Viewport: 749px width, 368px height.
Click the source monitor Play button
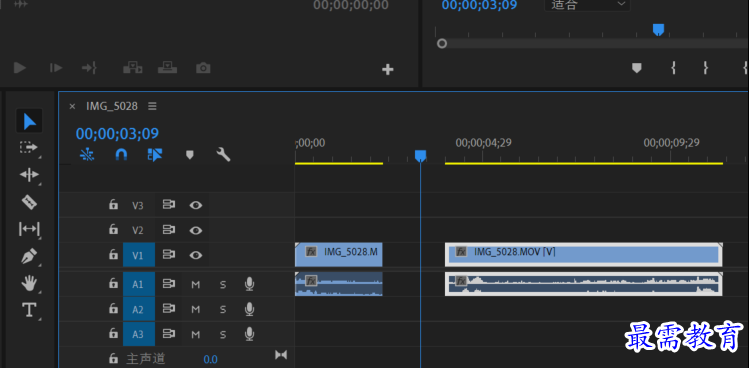[20, 68]
